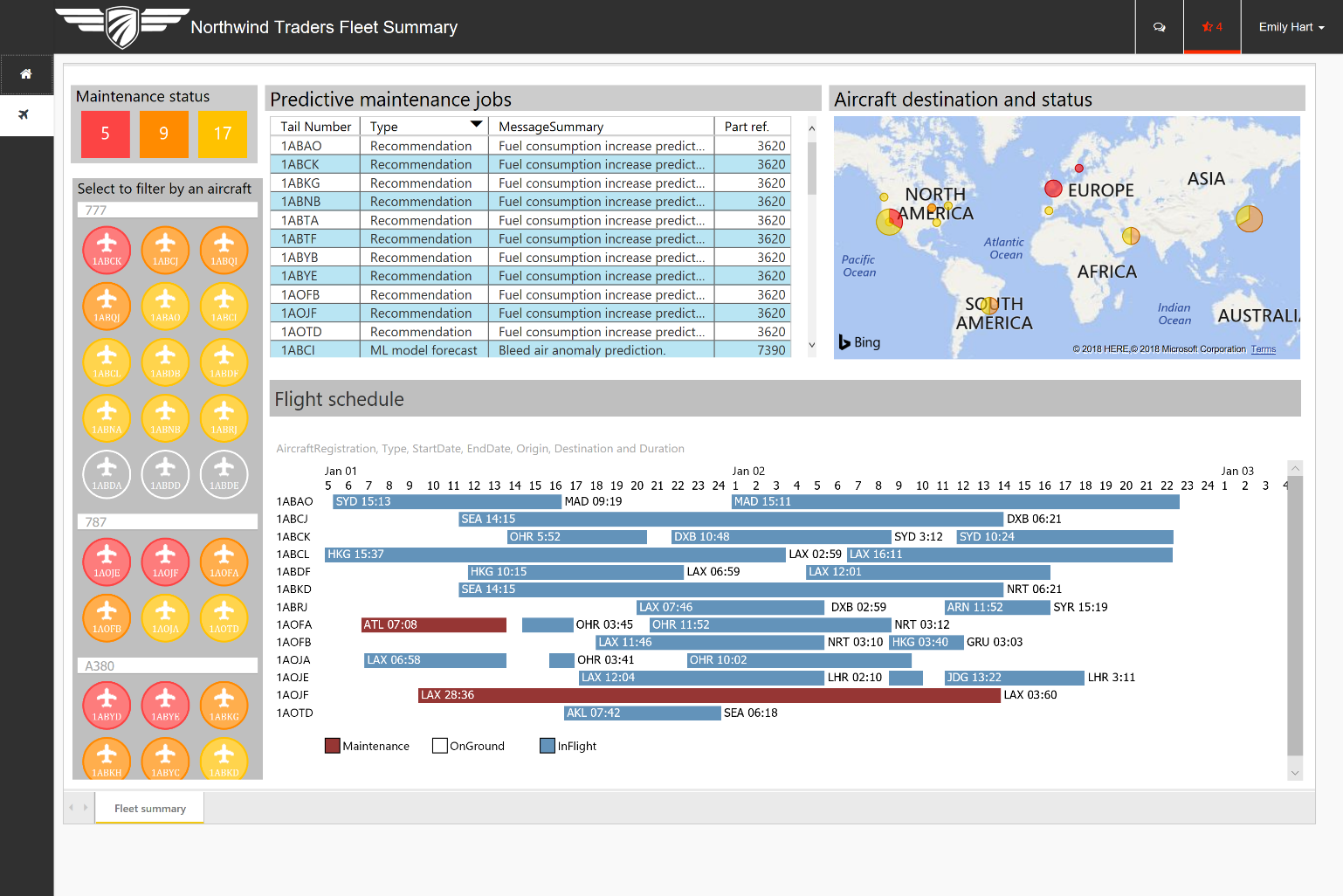
Task: Click the Terms link on the map
Action: coord(1263,348)
